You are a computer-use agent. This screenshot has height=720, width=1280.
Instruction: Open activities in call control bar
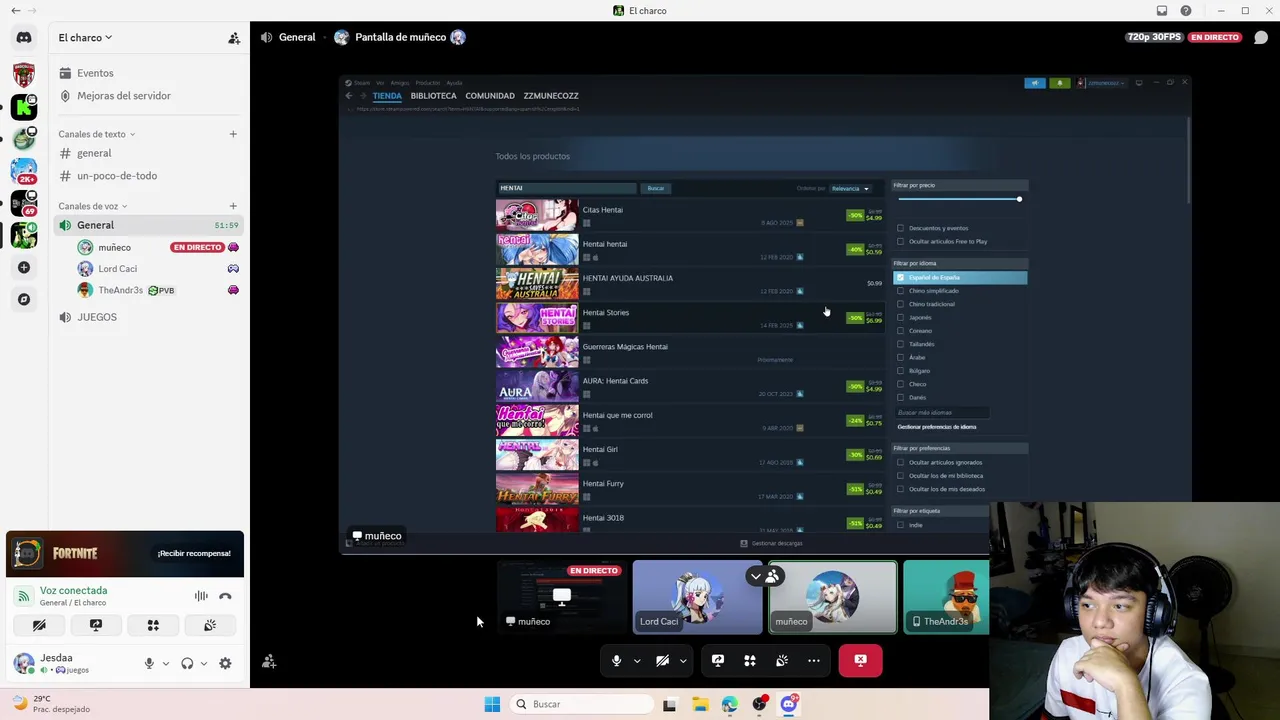750,660
